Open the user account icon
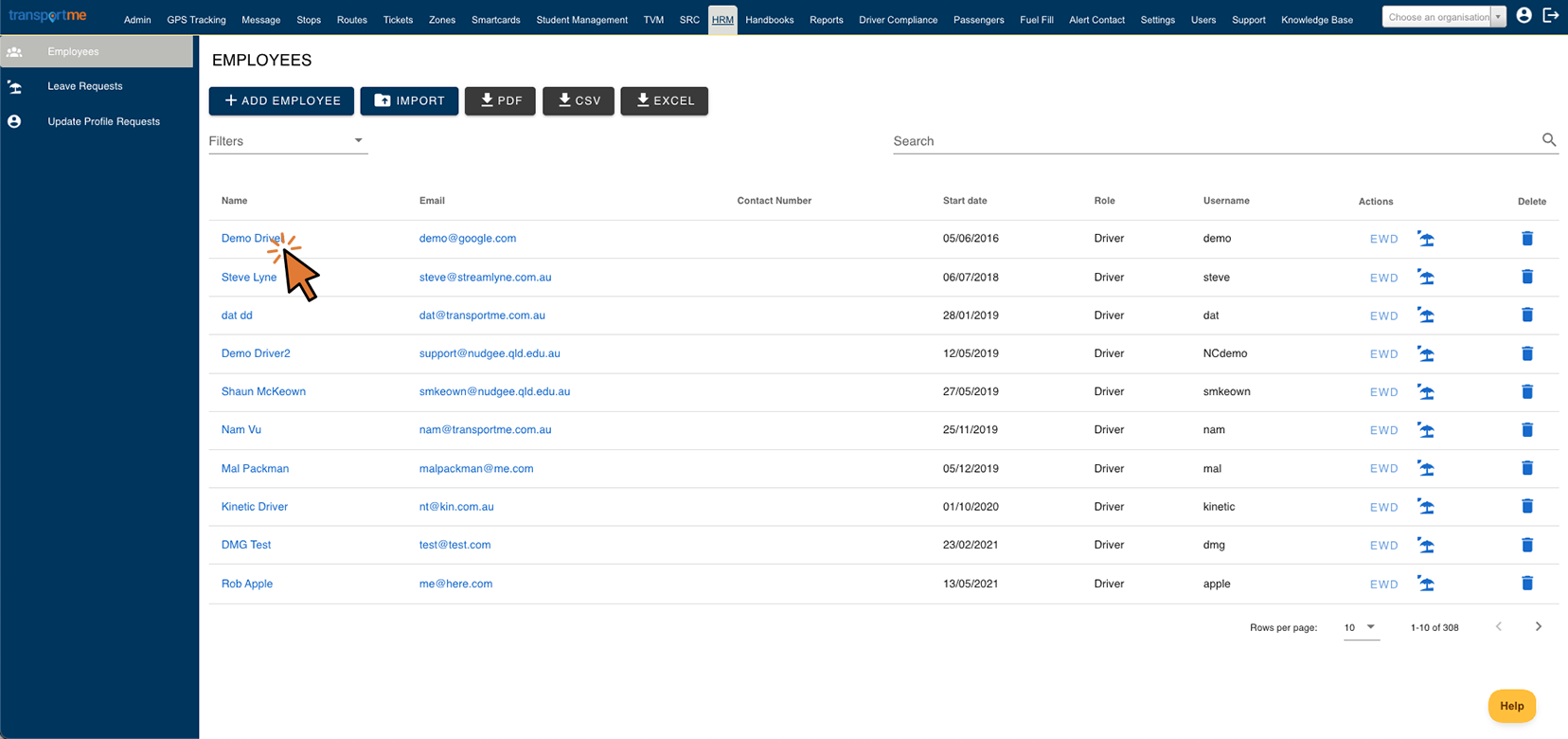The height and width of the screenshot is (739, 1568). [1523, 15]
